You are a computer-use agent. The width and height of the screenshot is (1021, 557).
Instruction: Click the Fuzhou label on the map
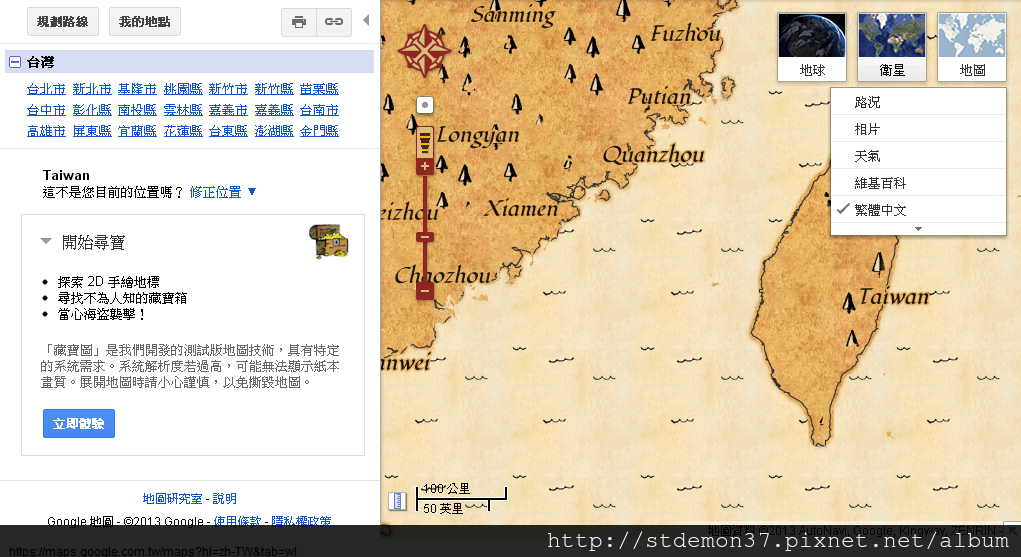[x=686, y=33]
